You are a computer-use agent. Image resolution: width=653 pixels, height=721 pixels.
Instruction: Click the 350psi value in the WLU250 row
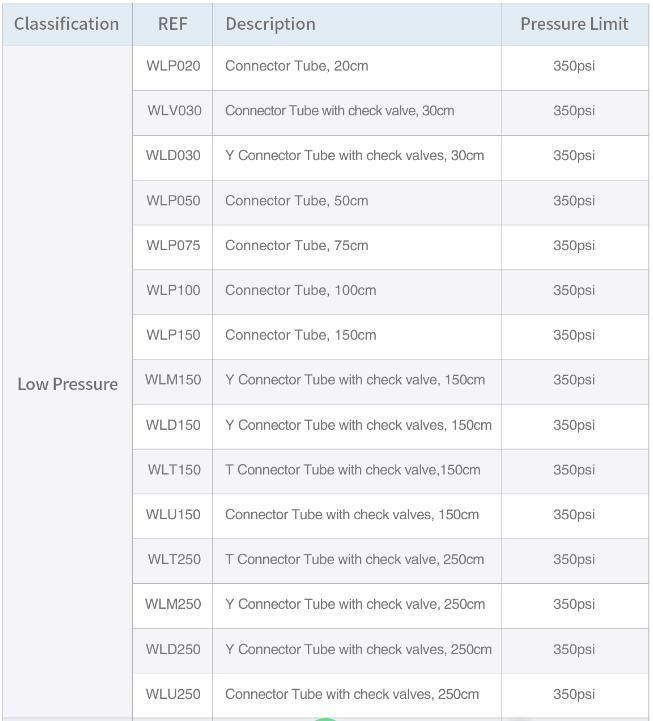point(574,694)
